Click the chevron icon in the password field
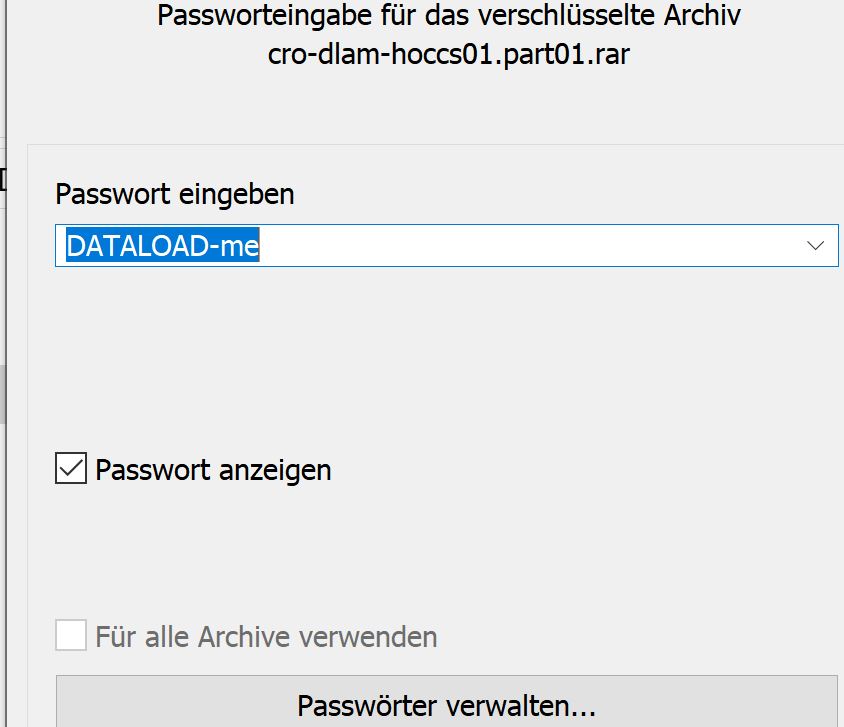This screenshot has width=844, height=727. [x=816, y=246]
